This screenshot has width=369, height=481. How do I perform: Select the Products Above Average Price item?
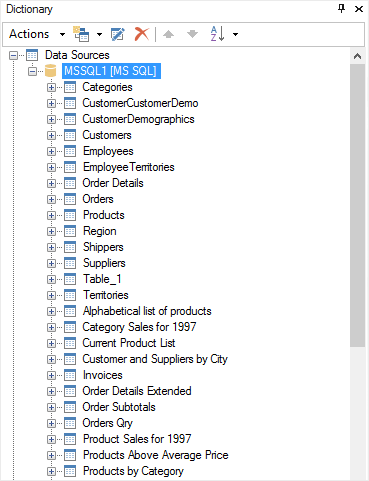pos(155,455)
